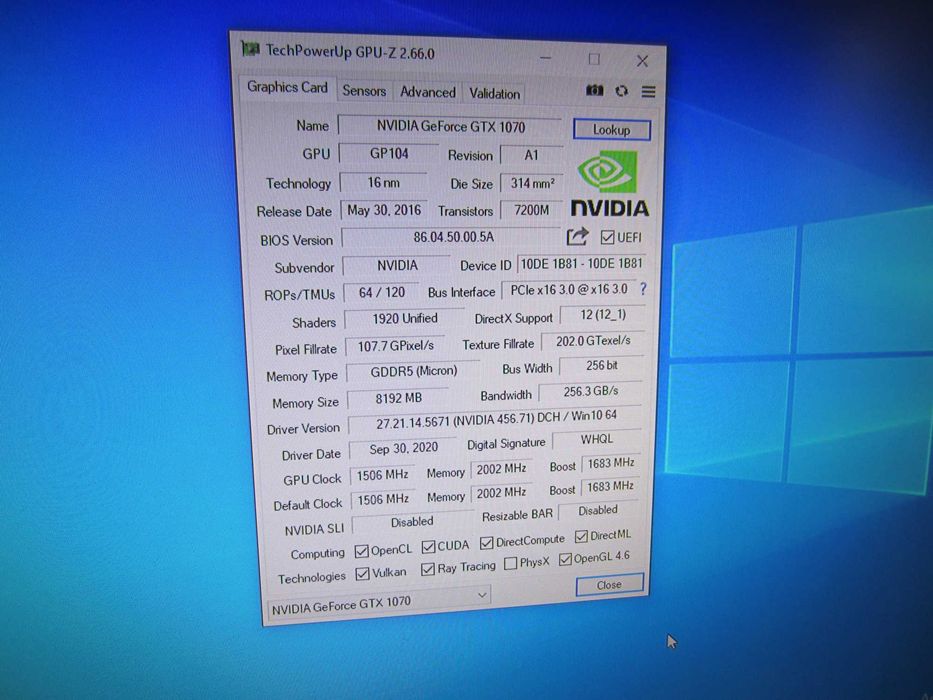The width and height of the screenshot is (933, 700).
Task: Click the Driver Date Sep 30, 2020
Action: 403,448
